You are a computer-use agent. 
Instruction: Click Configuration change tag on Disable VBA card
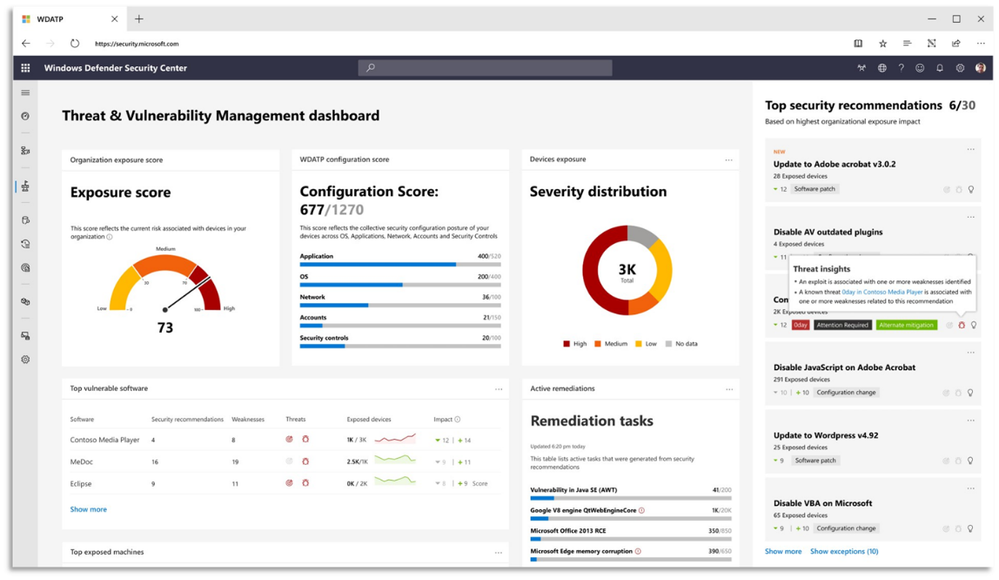click(x=846, y=528)
